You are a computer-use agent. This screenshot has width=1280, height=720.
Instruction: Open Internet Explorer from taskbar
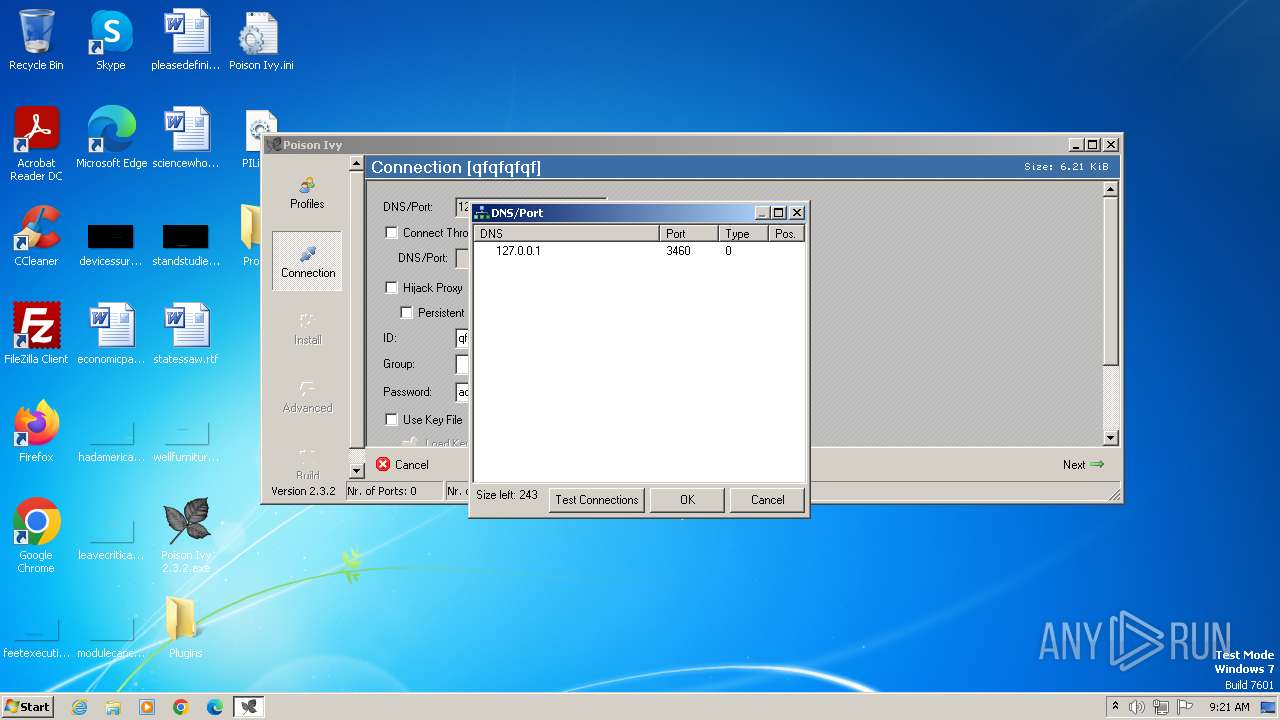(x=80, y=707)
